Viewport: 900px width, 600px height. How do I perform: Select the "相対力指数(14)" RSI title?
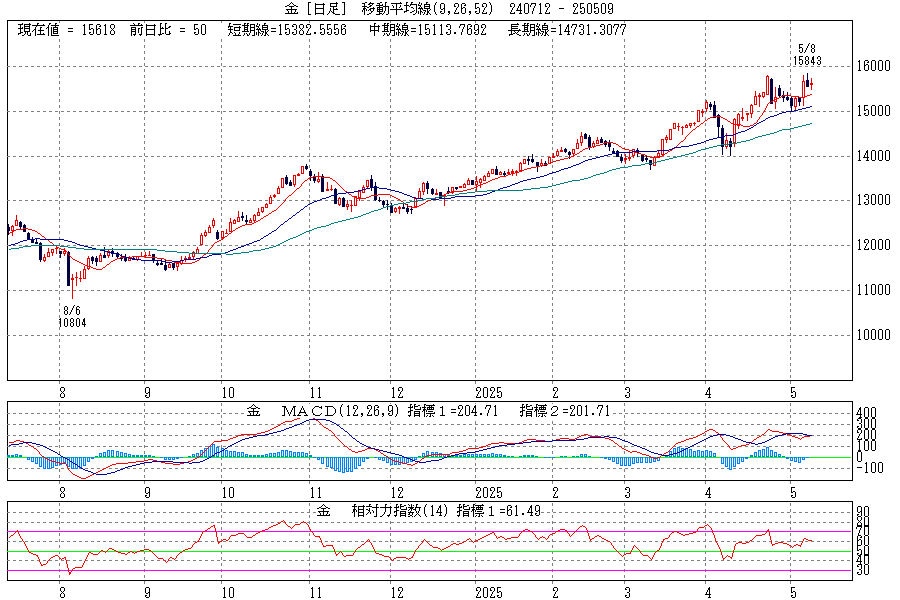click(399, 511)
